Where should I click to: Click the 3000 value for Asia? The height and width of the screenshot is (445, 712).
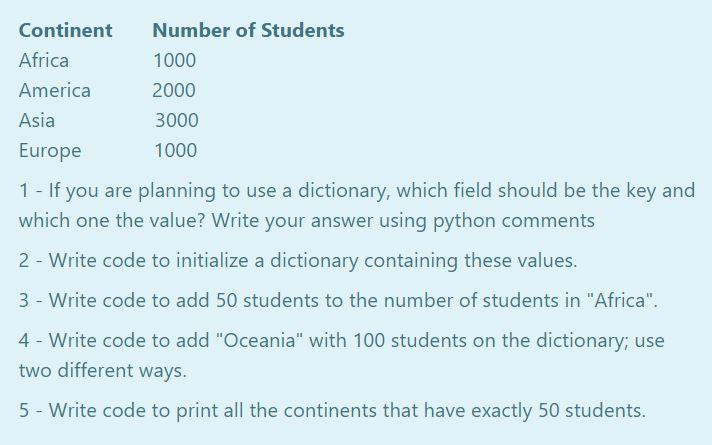point(177,120)
